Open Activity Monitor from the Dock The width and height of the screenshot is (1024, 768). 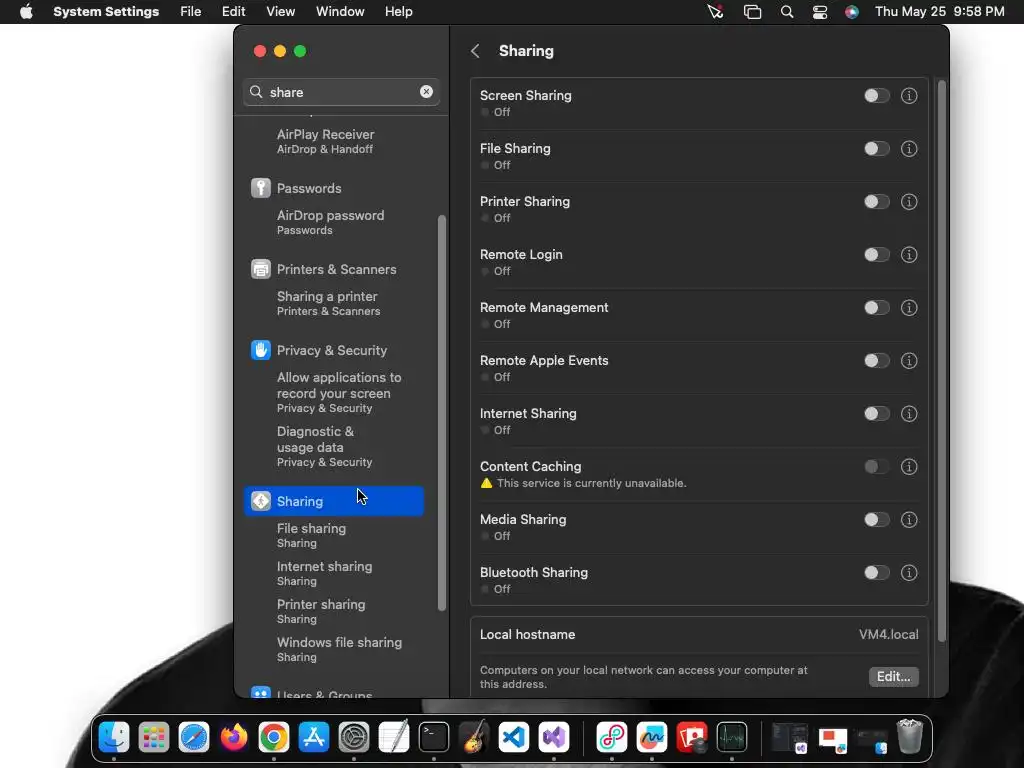click(731, 737)
